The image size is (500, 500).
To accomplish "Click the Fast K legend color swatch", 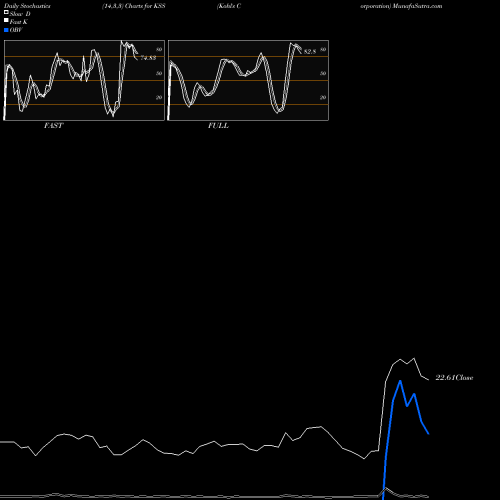I will (x=6, y=21).
